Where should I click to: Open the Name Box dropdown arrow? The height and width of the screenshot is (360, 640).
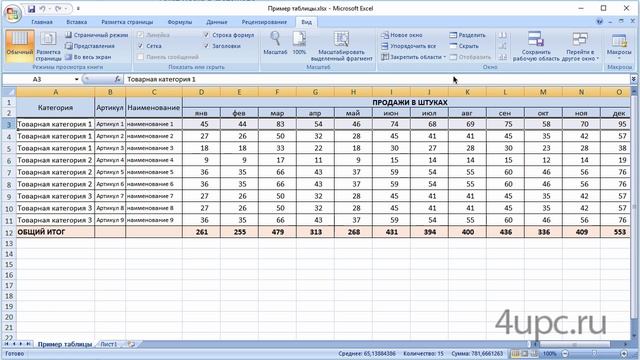click(x=76, y=79)
